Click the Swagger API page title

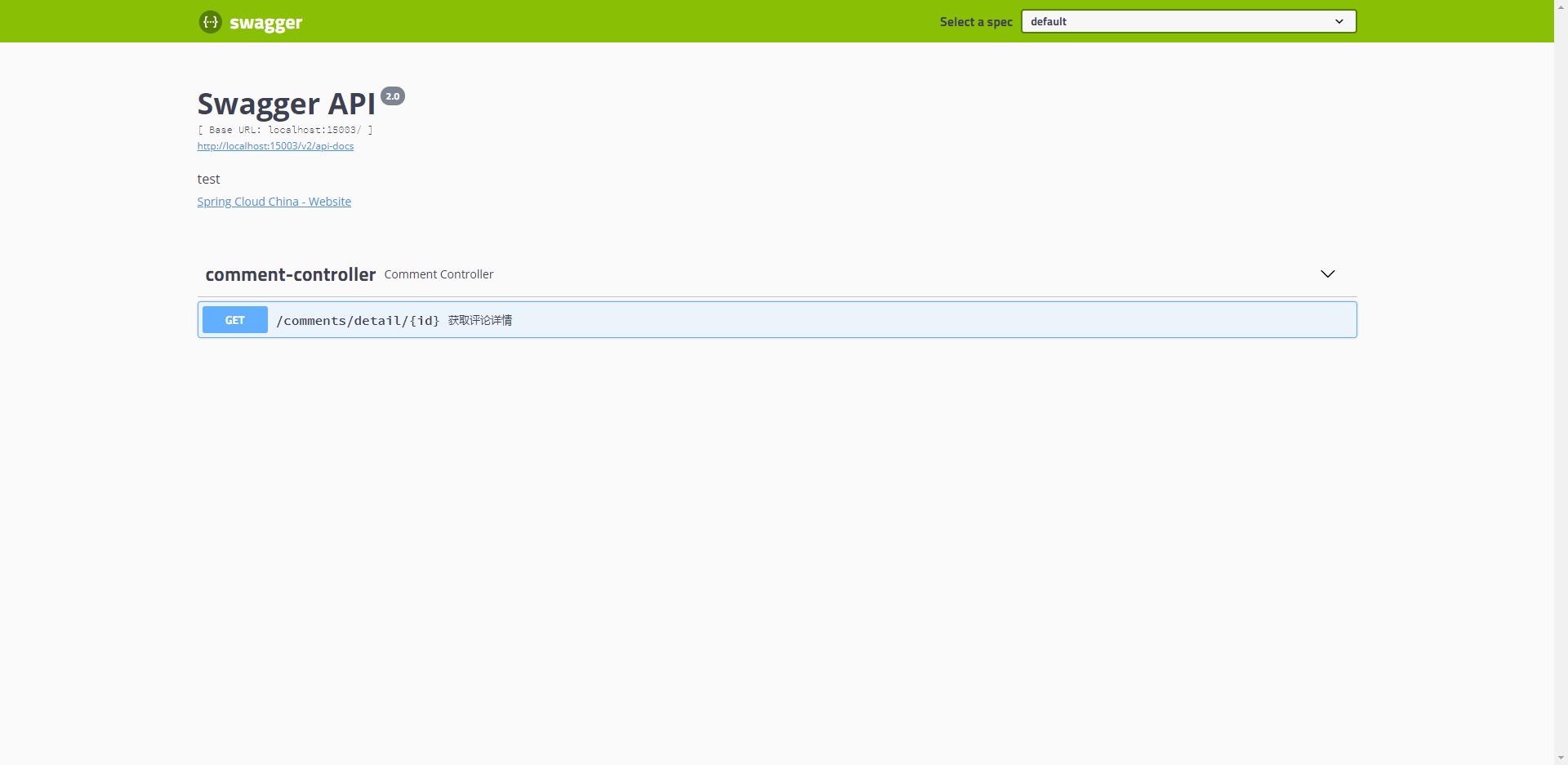tap(285, 104)
